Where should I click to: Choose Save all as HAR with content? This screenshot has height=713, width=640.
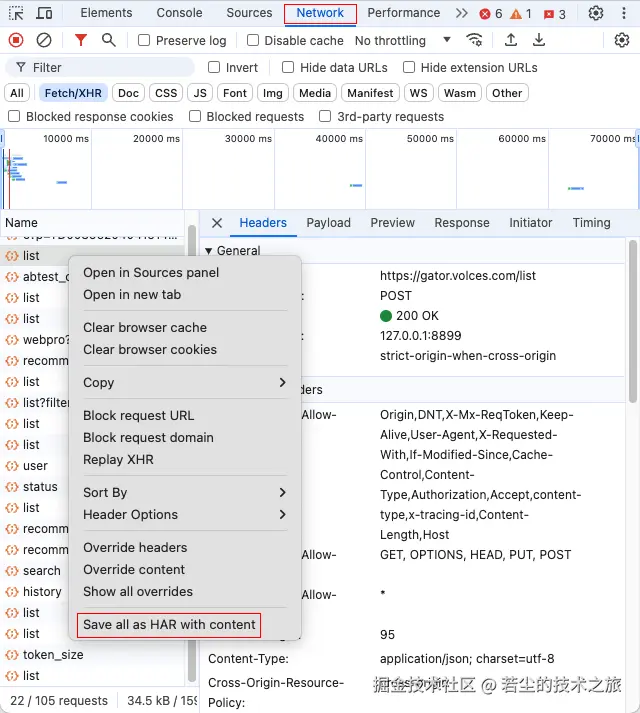(x=169, y=625)
